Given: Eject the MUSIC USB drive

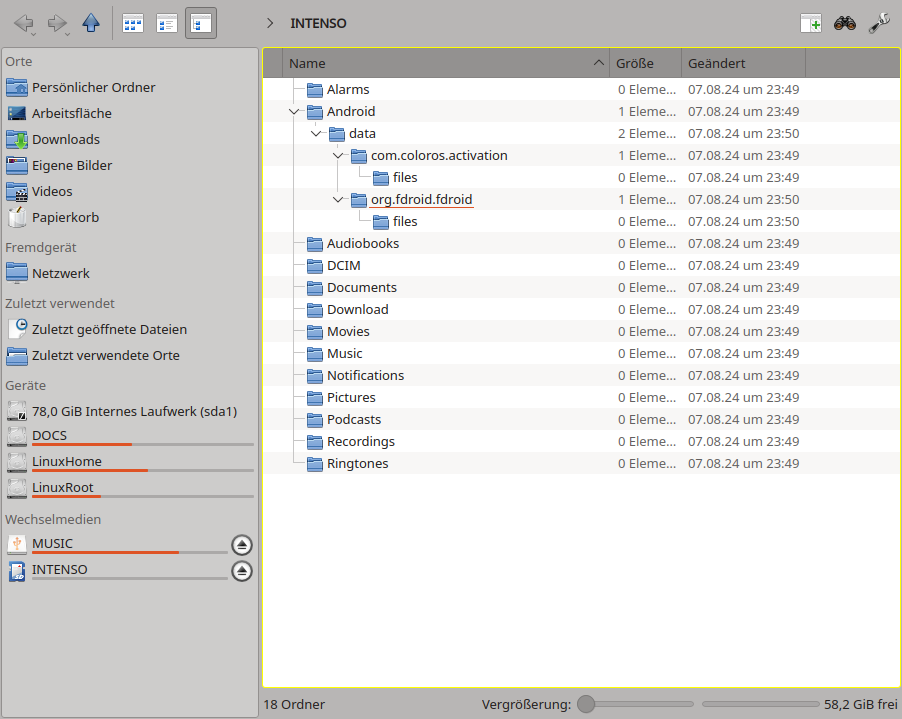Looking at the screenshot, I should 242,545.
